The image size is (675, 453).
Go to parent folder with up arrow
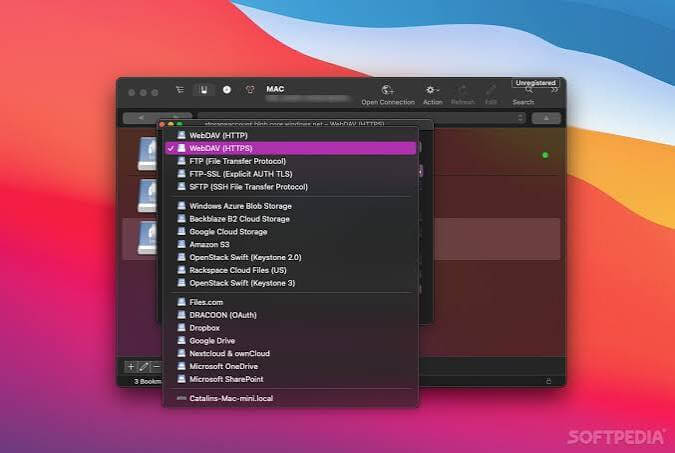pos(546,118)
